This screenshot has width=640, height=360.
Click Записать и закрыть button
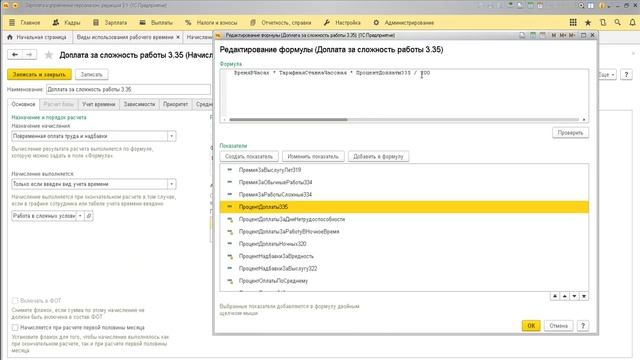(x=39, y=75)
